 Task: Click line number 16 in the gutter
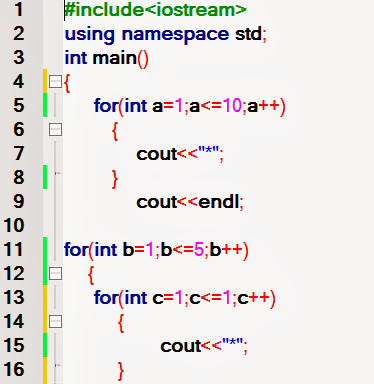point(14,369)
